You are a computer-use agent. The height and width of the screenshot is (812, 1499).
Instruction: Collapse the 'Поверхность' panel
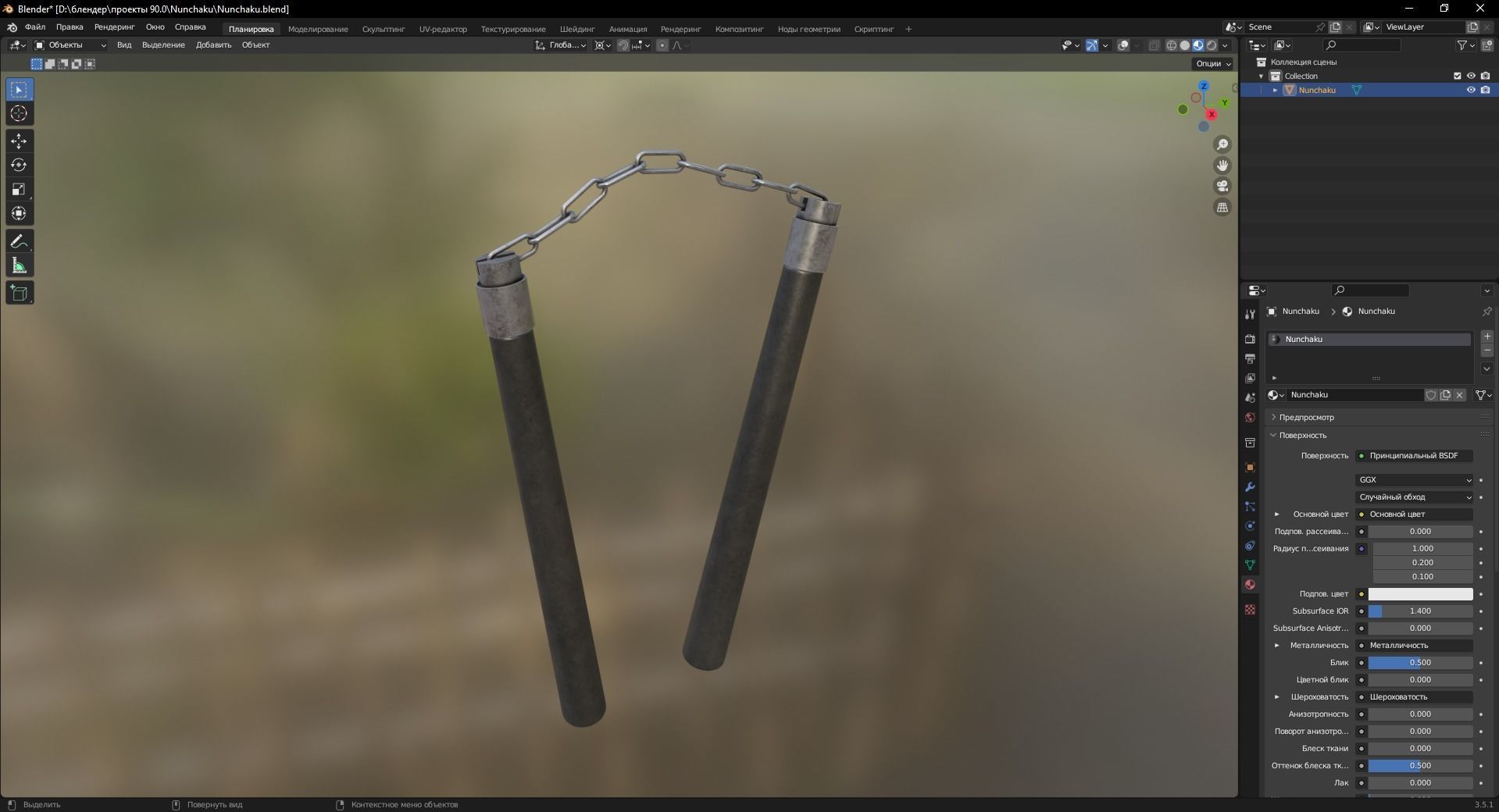coord(1302,436)
